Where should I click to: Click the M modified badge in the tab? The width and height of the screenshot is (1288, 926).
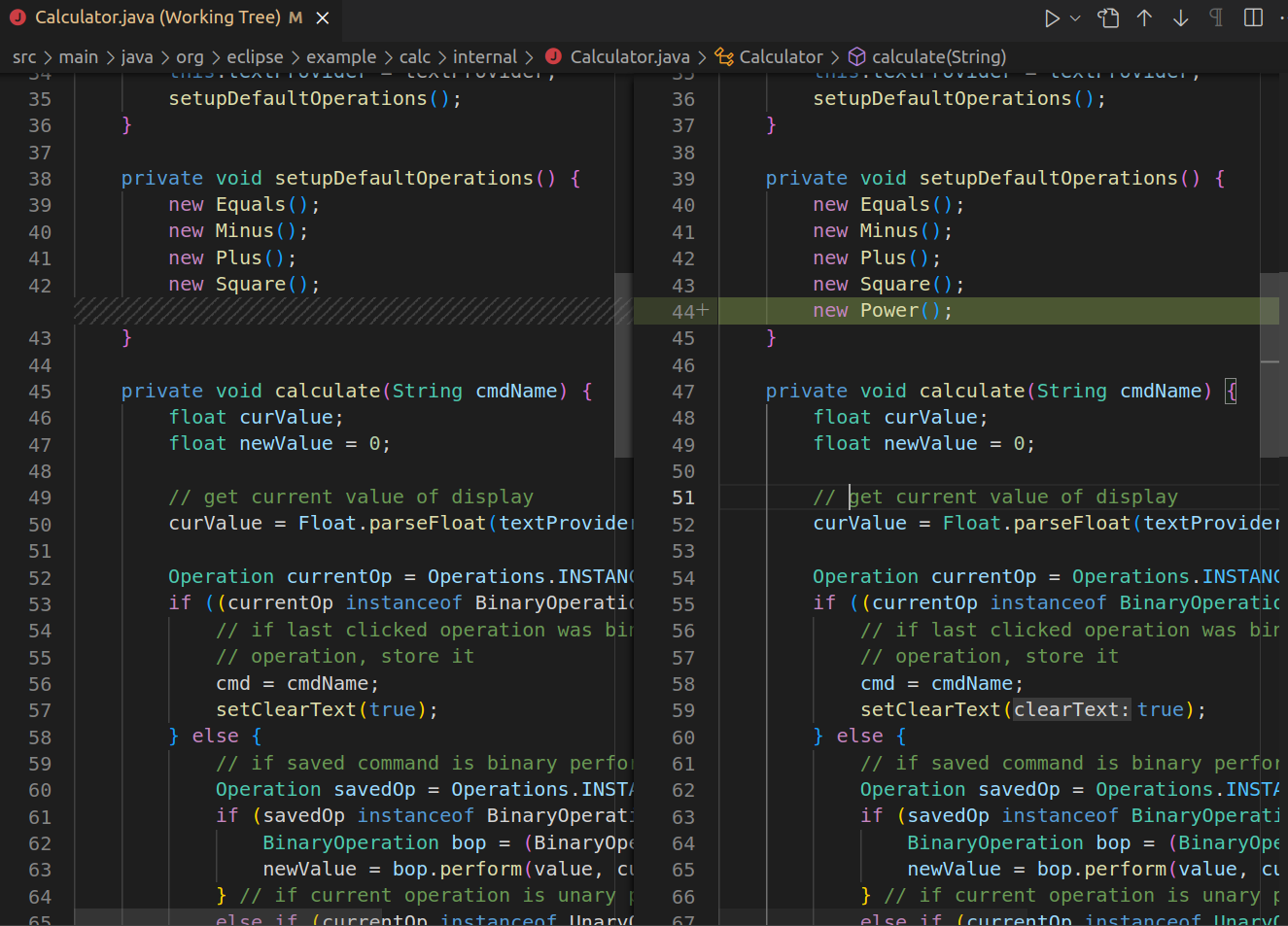[296, 17]
